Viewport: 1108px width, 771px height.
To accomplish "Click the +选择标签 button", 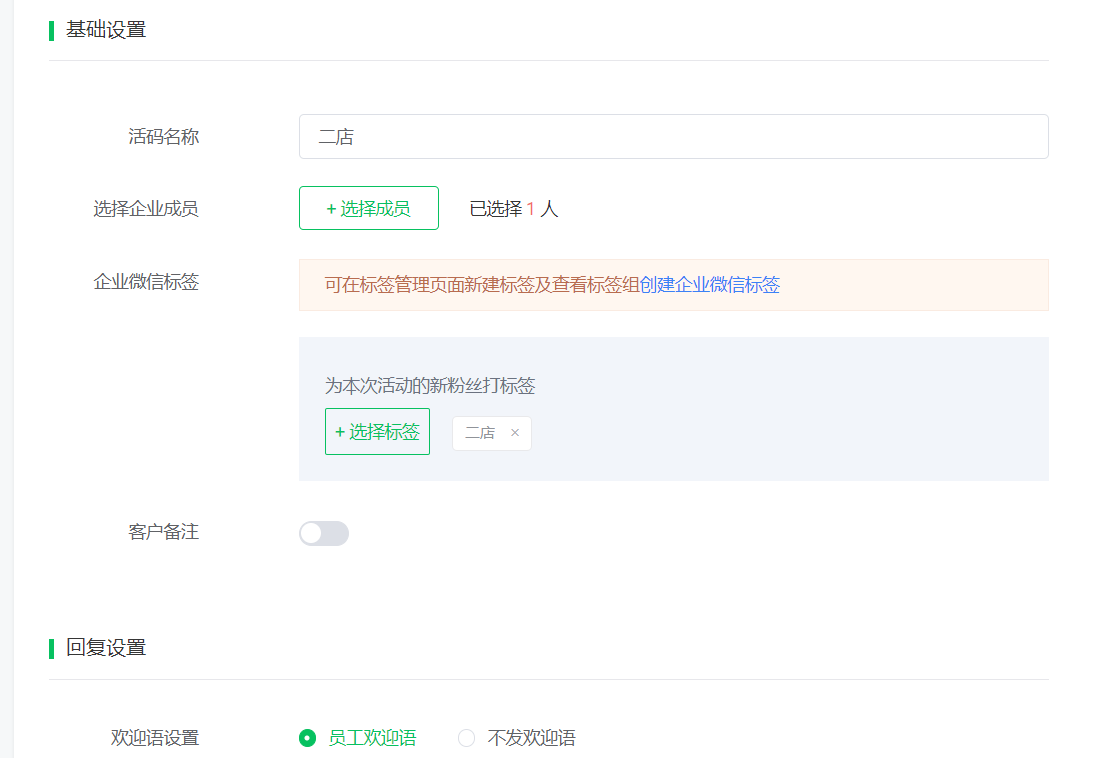I will pyautogui.click(x=377, y=431).
